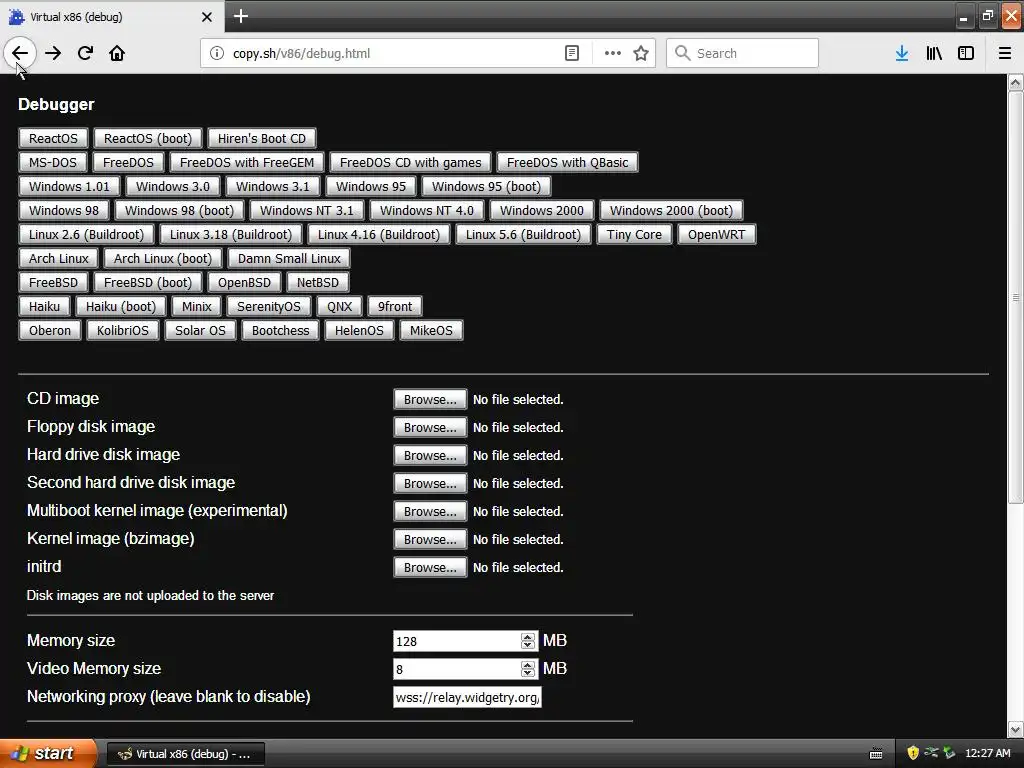Screen dimensions: 1024x768
Task: Boot Windows NT 4.0
Action: tap(426, 211)
